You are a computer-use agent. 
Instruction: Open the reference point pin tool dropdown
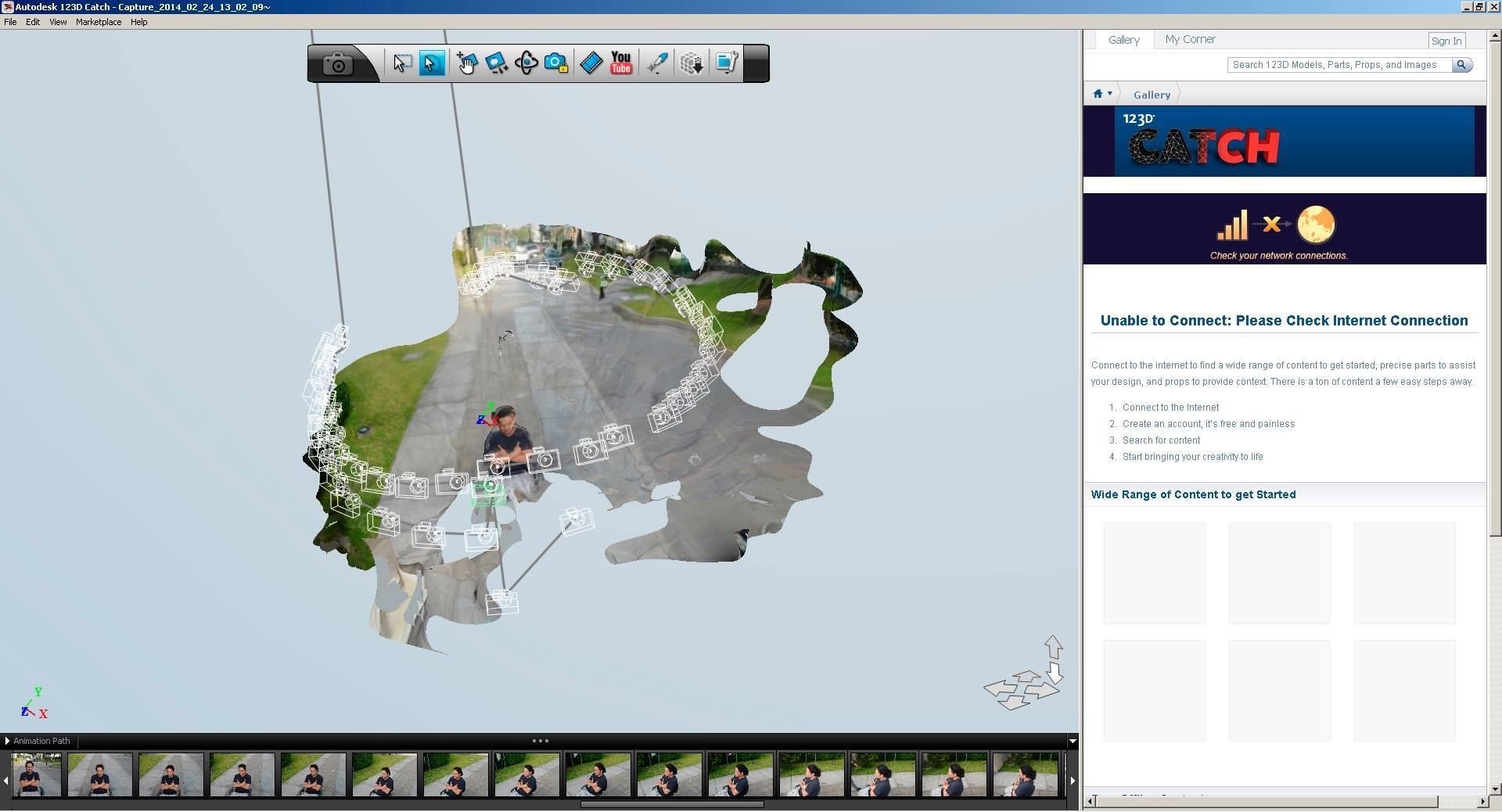click(657, 63)
